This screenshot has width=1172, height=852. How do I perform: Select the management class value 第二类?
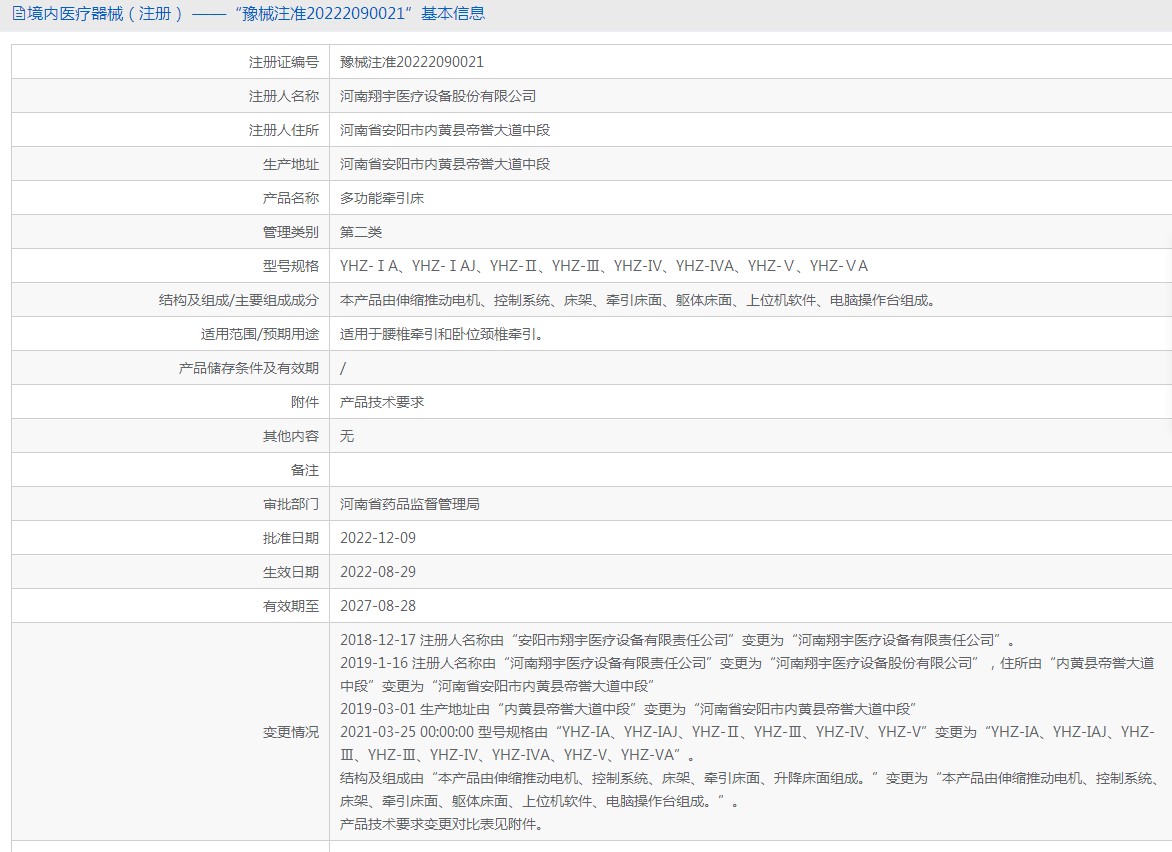361,232
